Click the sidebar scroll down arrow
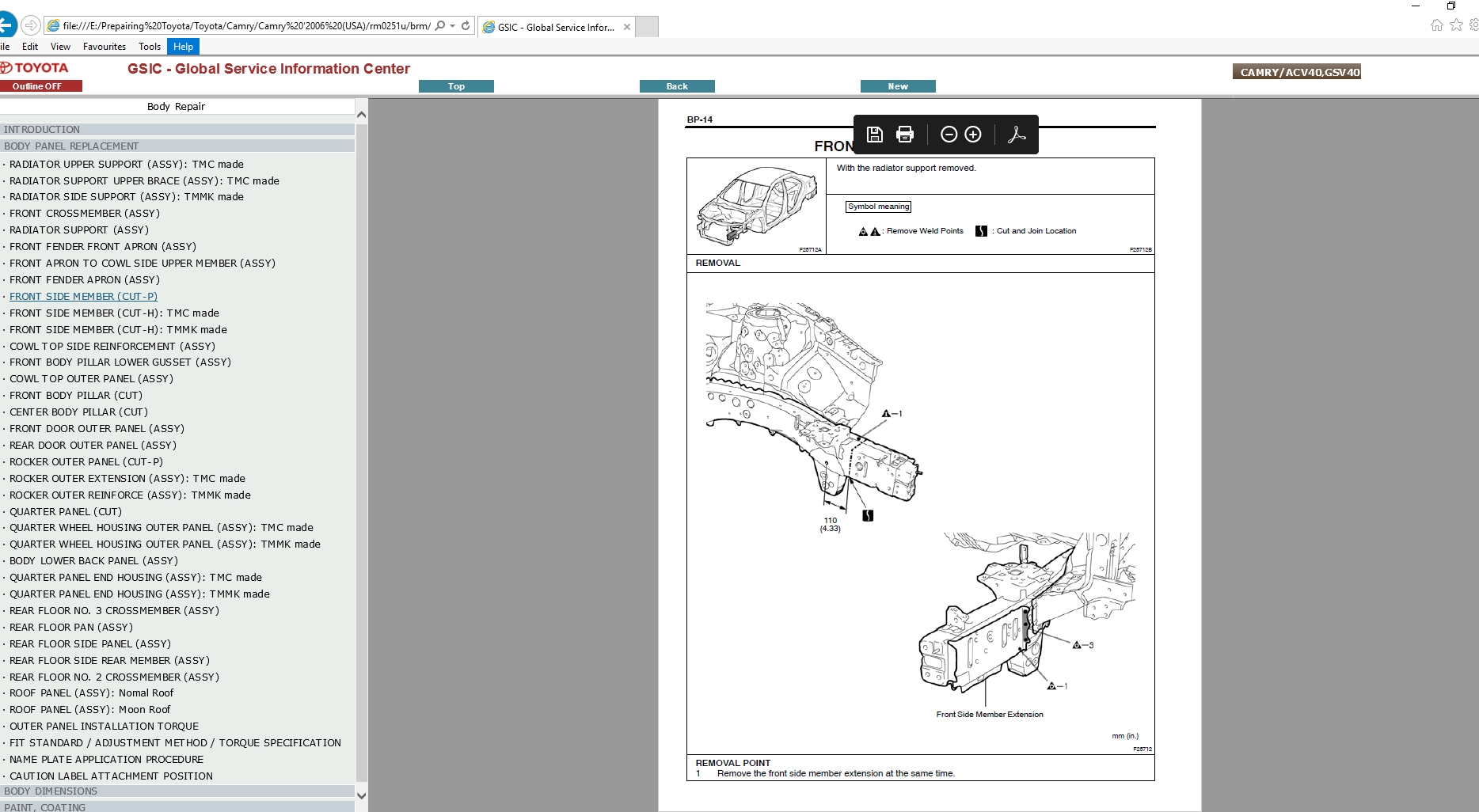 click(x=362, y=795)
